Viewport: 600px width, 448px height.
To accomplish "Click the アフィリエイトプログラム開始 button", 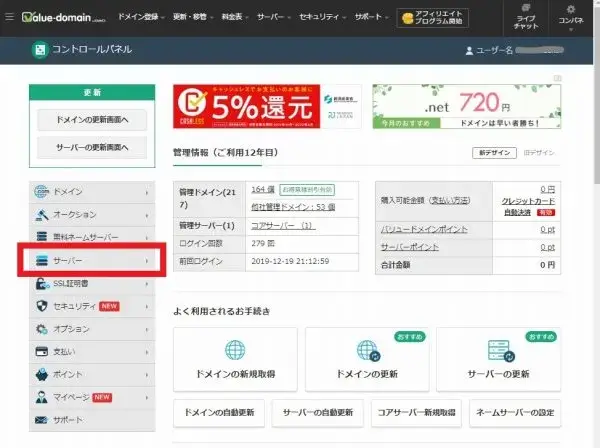I will (x=433, y=18).
